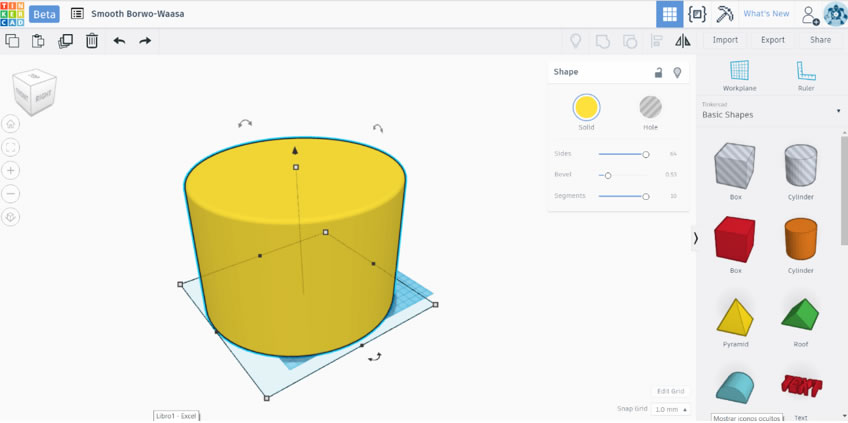Image resolution: width=848 pixels, height=423 pixels.
Task: Open the Tinkercad logo home
Action: [x=12, y=14]
